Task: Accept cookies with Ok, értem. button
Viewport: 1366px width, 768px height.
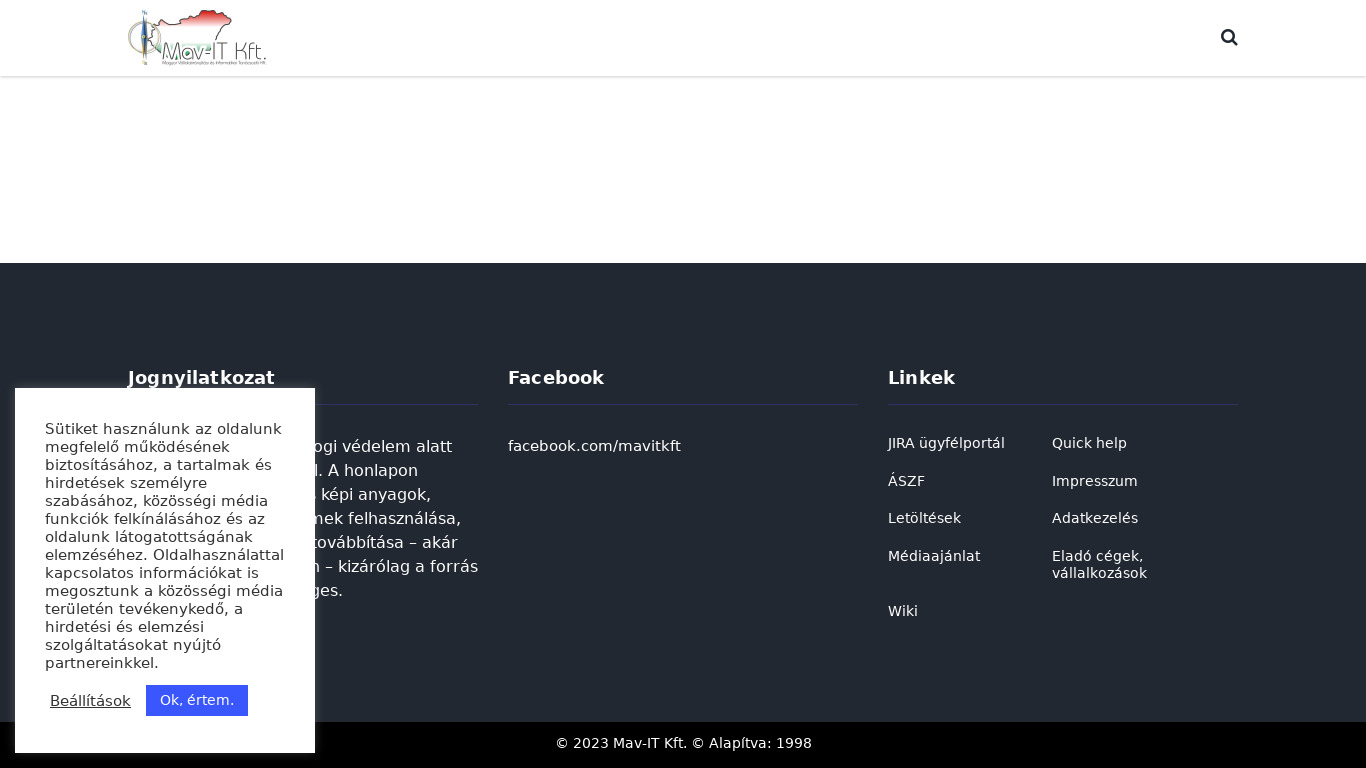Action: (x=197, y=700)
